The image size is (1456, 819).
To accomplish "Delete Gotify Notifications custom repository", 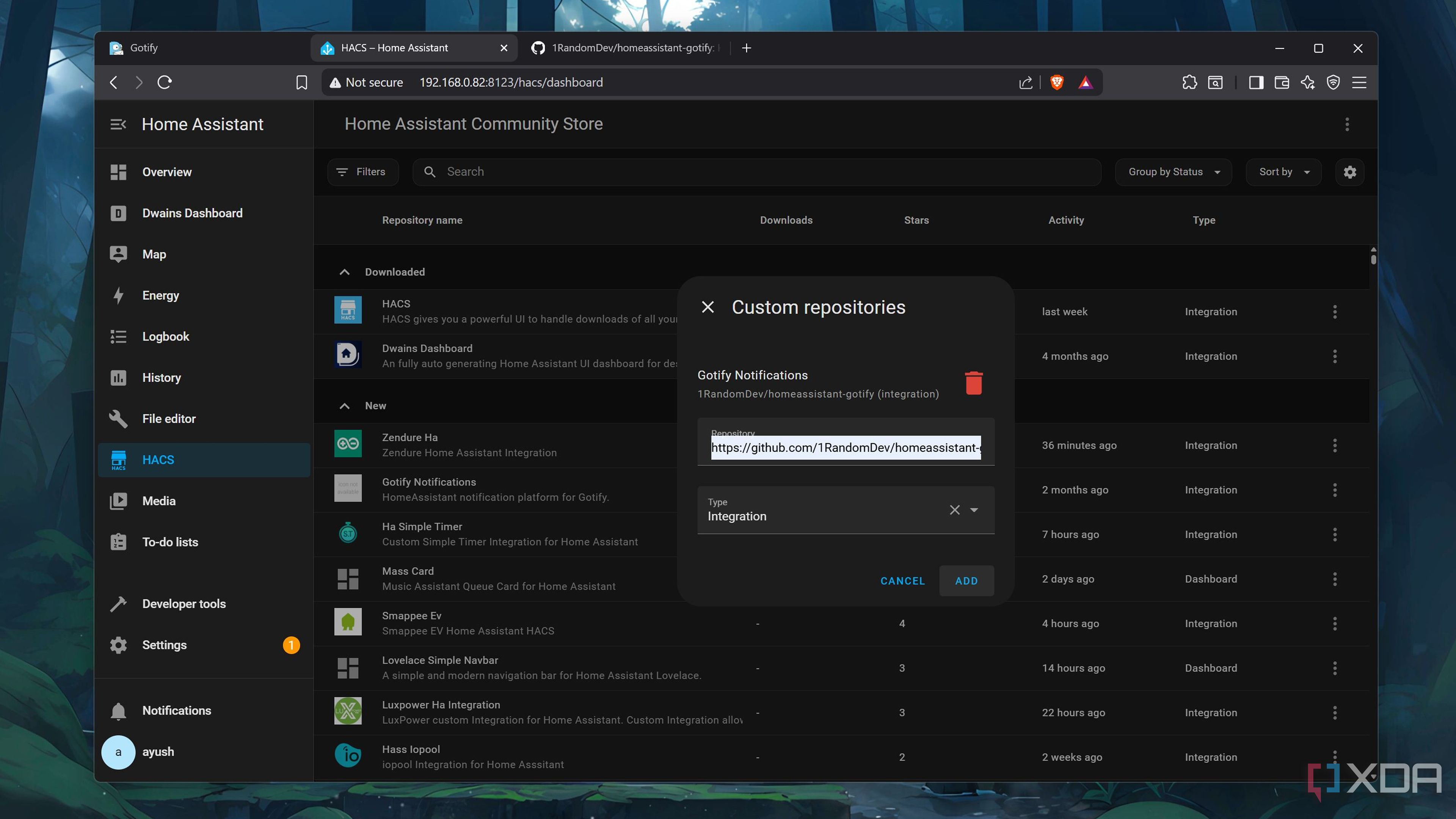I will [x=973, y=383].
